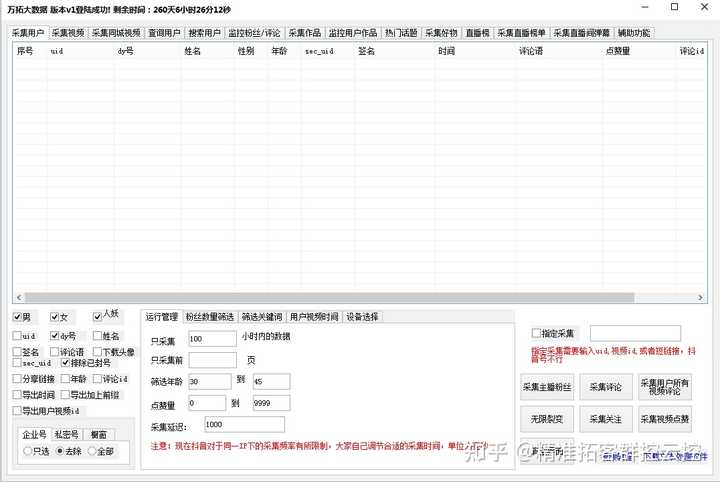Open the 用户视频时间 tab
The height and width of the screenshot is (482, 720).
point(314,317)
